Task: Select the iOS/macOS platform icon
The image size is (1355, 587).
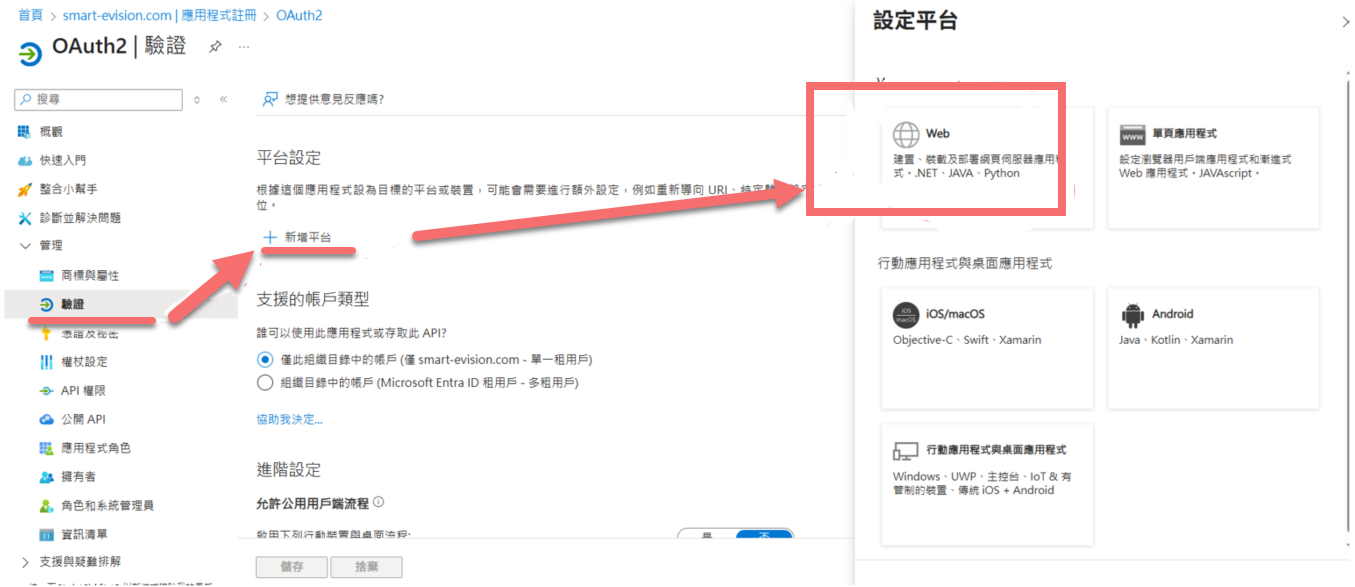Action: [906, 315]
